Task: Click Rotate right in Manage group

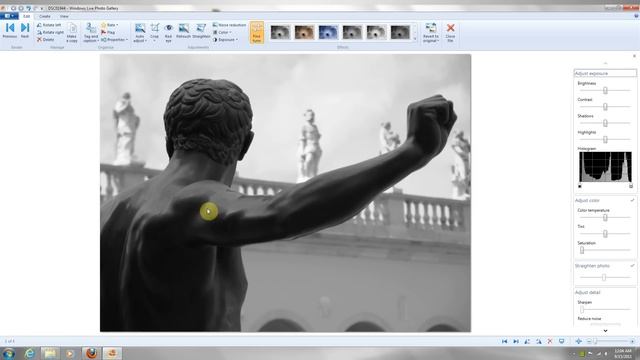Action: [50, 32]
